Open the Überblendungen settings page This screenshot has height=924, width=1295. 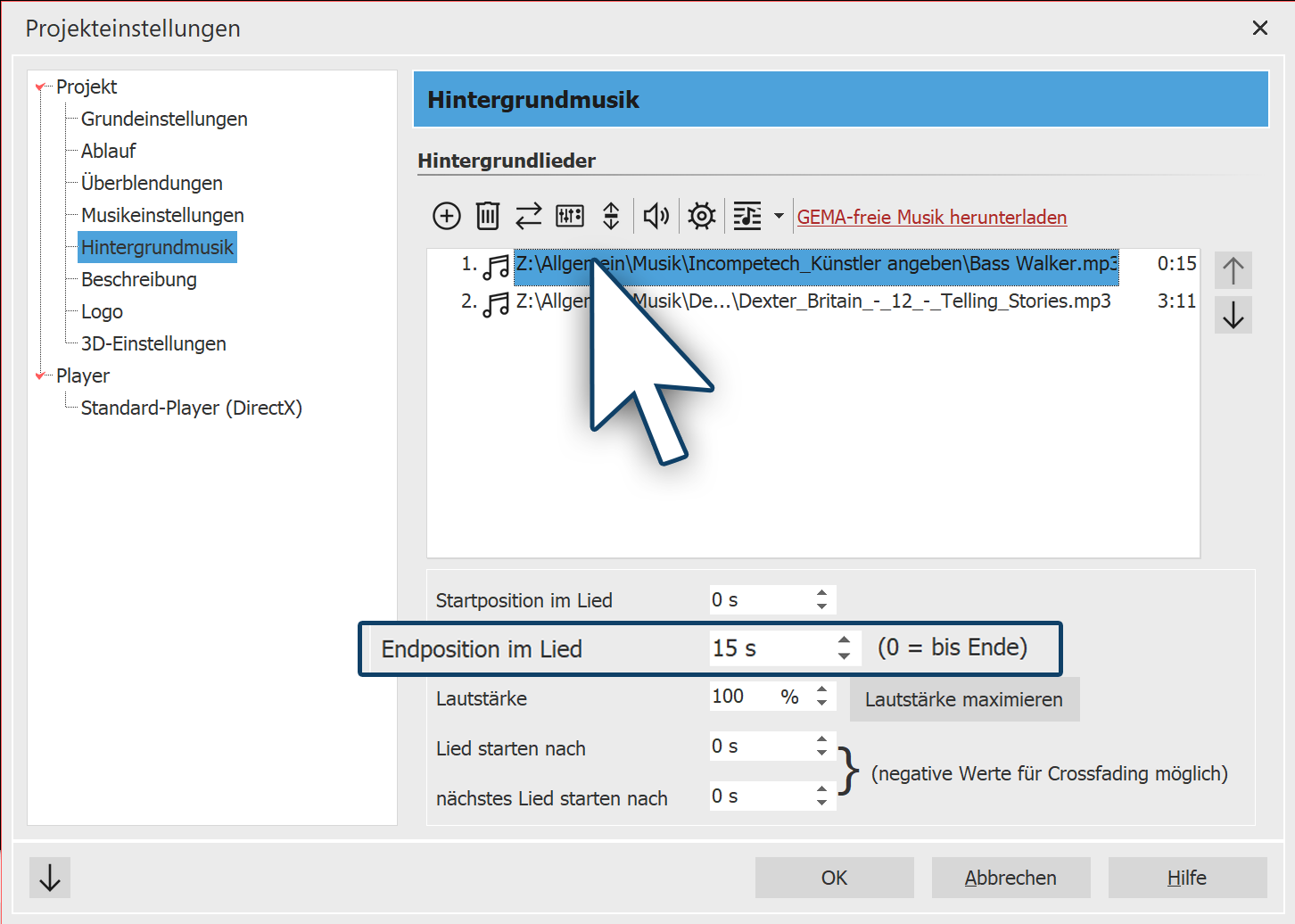click(x=152, y=183)
